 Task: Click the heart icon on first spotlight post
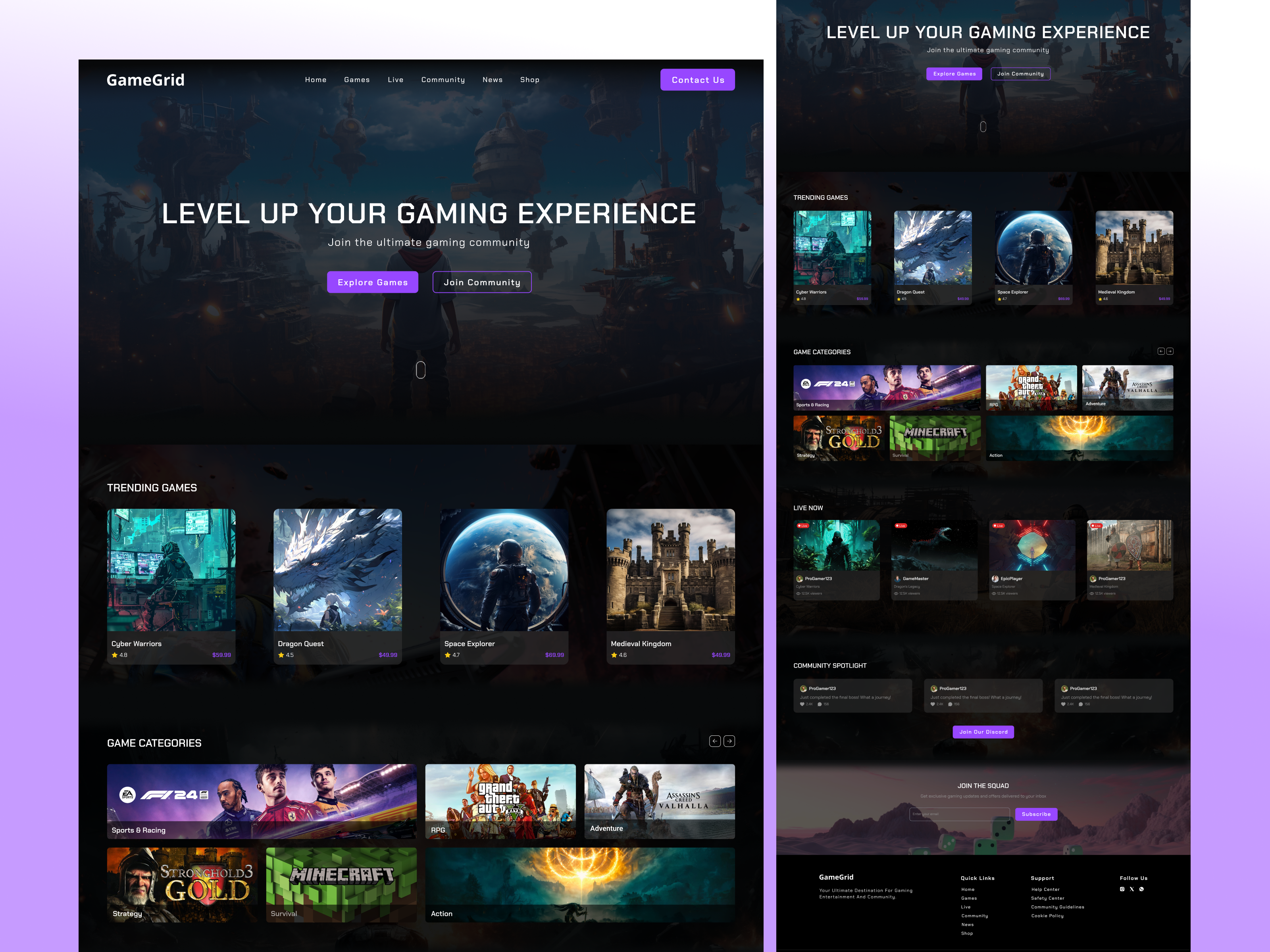[802, 704]
